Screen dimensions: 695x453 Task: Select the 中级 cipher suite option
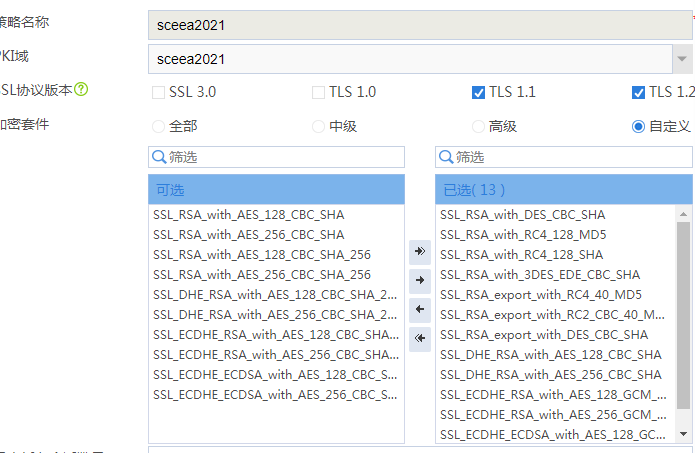318,126
